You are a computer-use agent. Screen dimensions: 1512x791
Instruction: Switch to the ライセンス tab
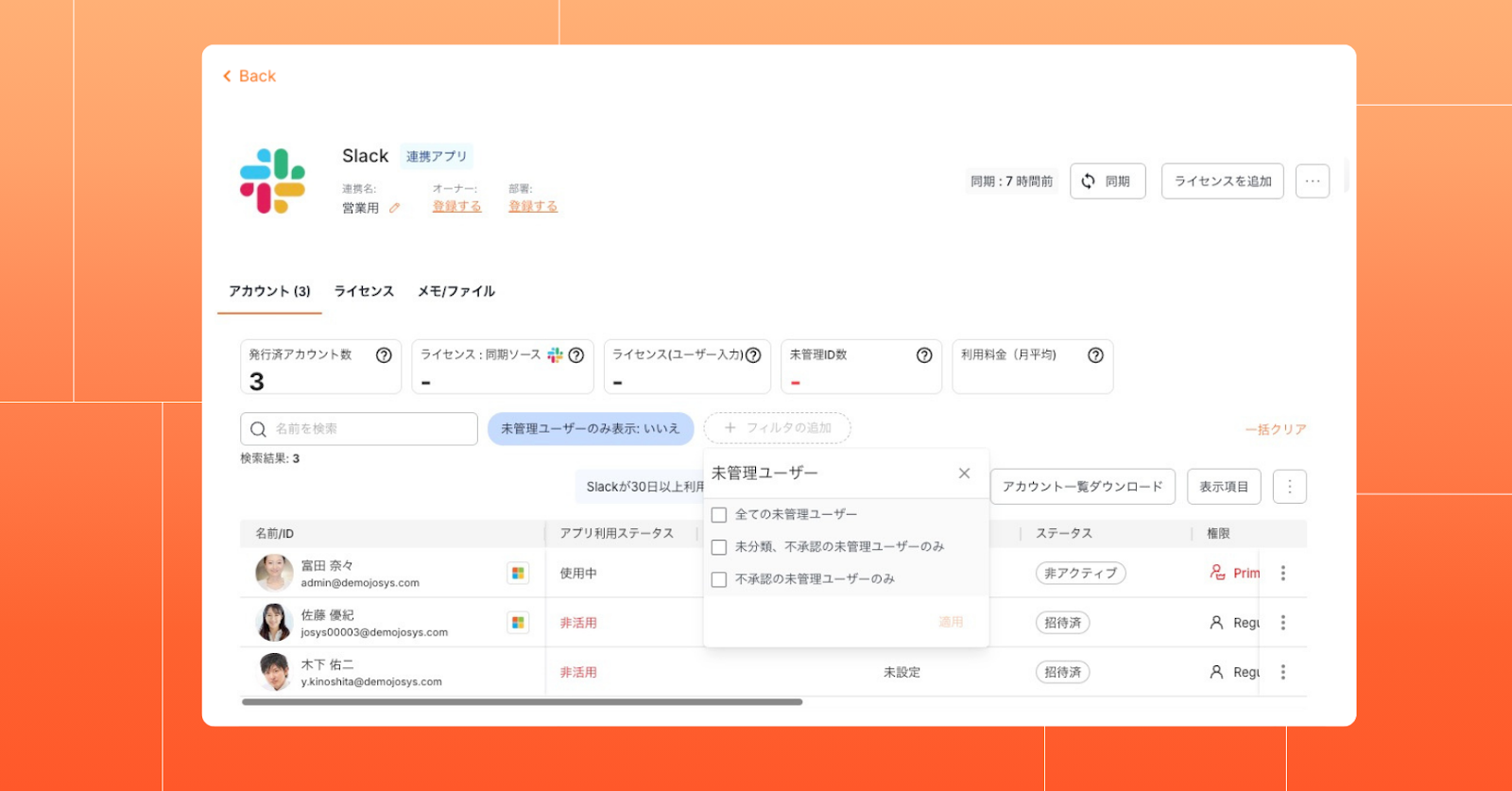pos(364,291)
